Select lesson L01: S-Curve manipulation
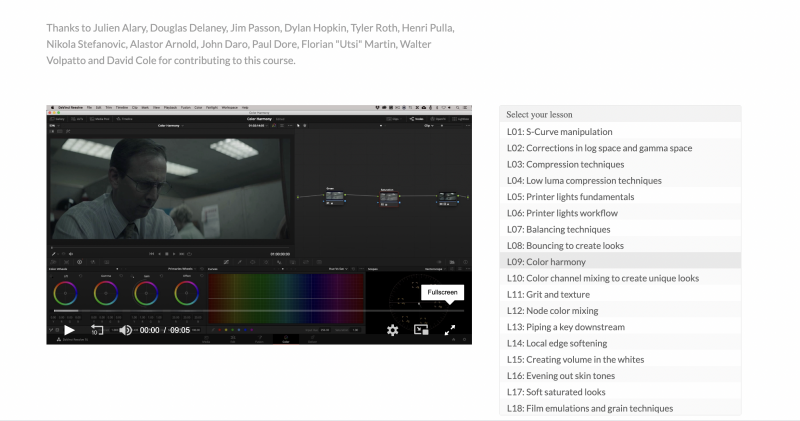Viewport: 800px width, 421px height. coord(620,132)
